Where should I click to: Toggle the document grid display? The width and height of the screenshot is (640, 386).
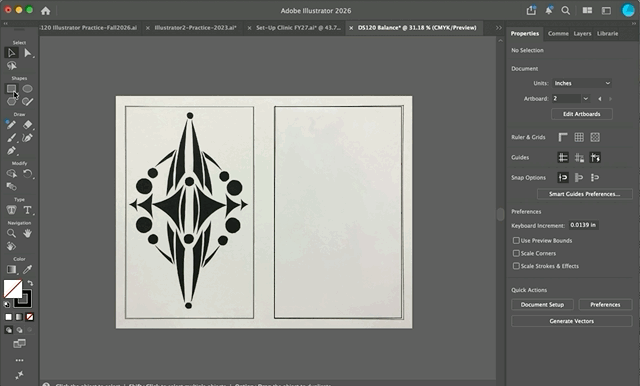tap(579, 137)
